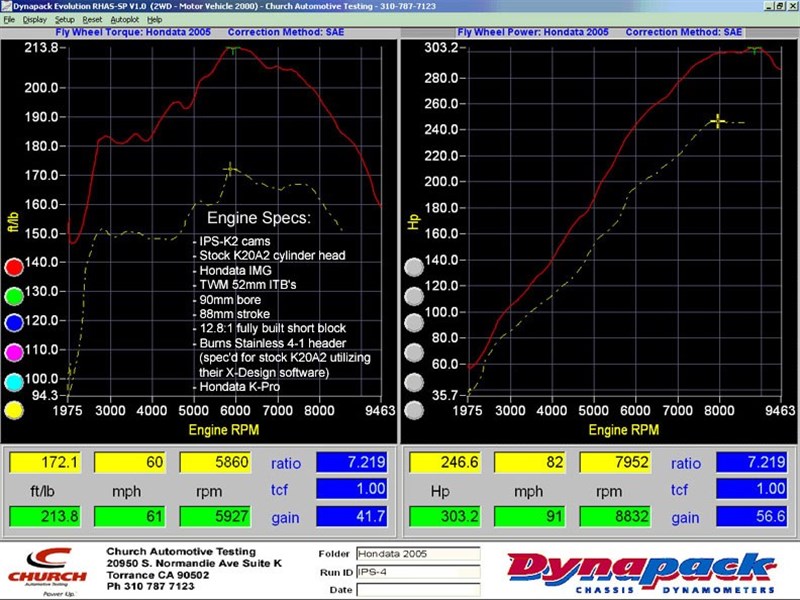This screenshot has width=800, height=600.
Task: Click first gray run indicator beside 140.0 on power graph
Action: [x=414, y=267]
